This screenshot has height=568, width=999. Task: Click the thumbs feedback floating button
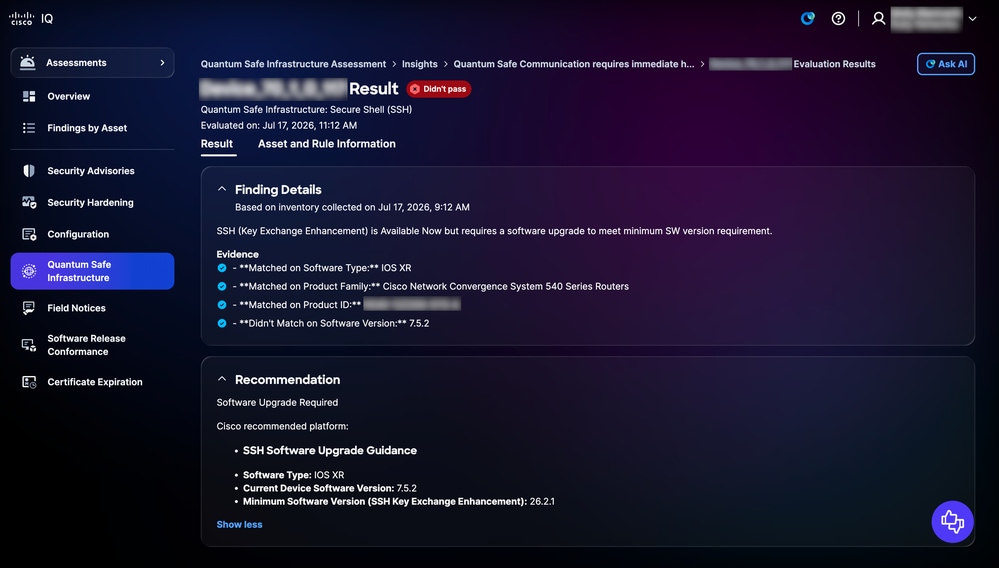click(x=952, y=522)
